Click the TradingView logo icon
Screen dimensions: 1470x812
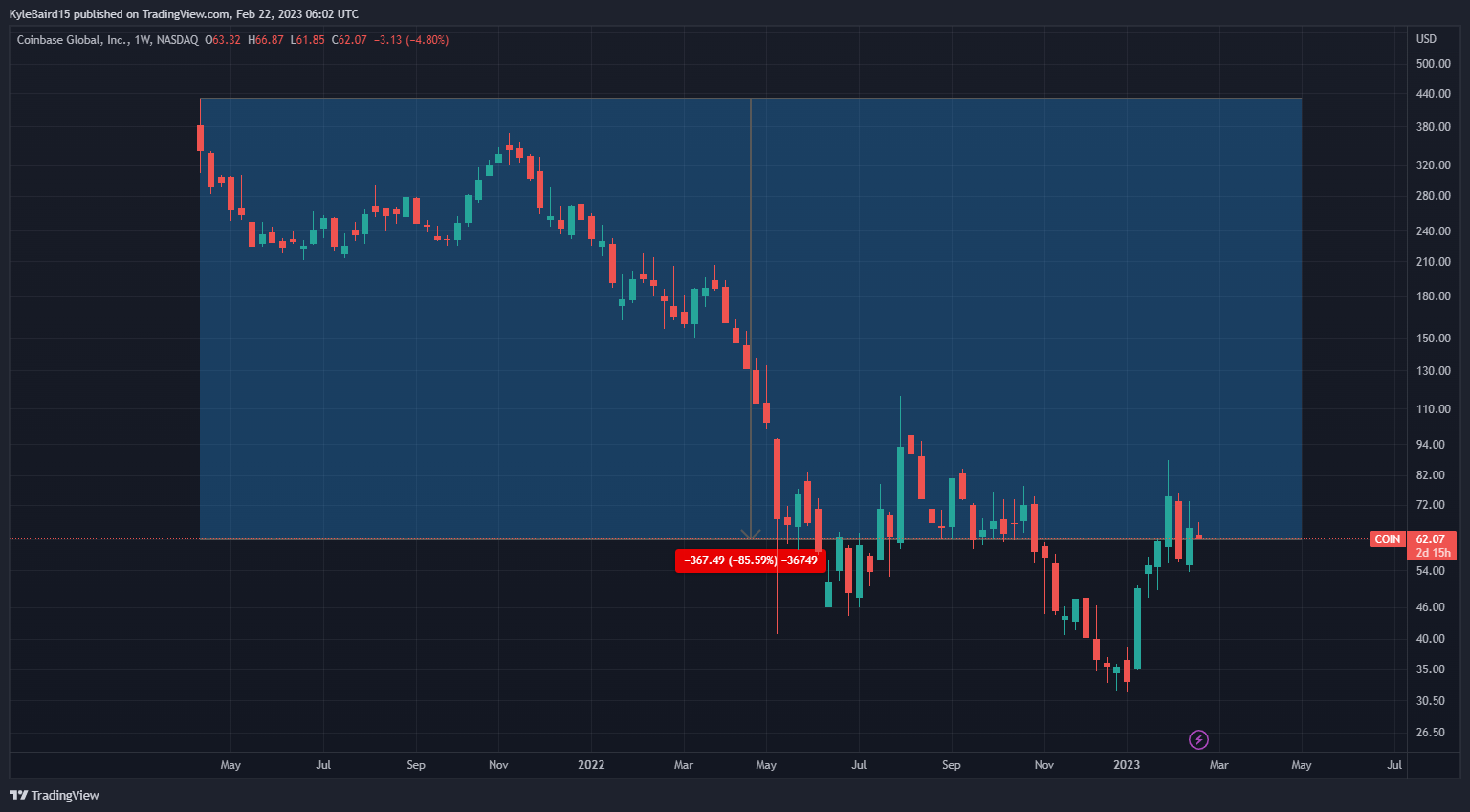18,795
